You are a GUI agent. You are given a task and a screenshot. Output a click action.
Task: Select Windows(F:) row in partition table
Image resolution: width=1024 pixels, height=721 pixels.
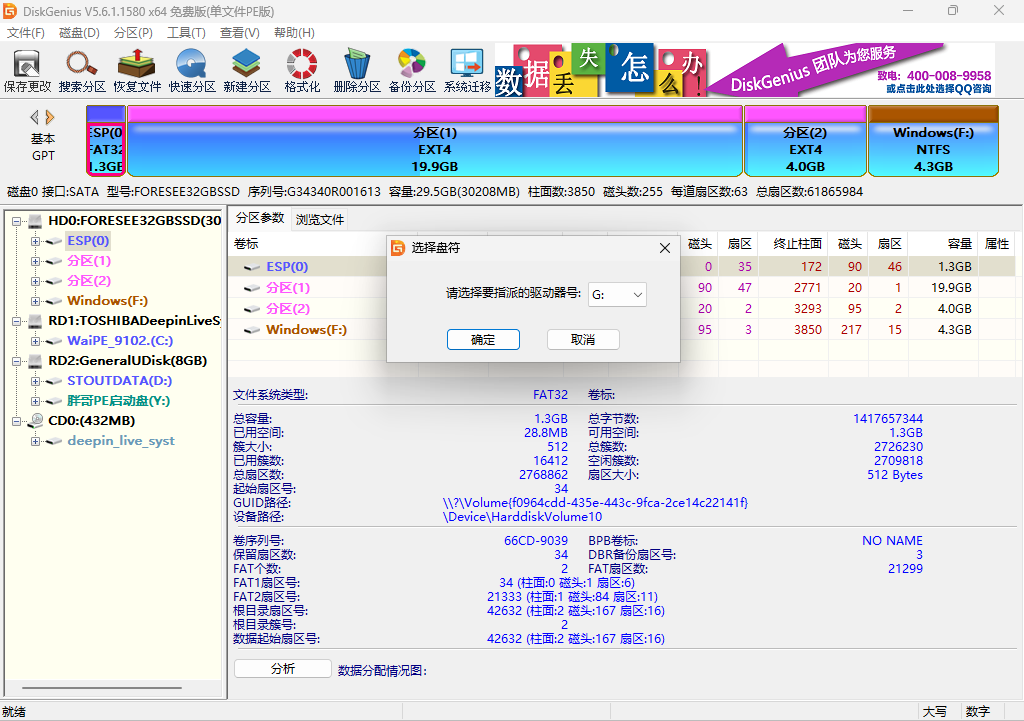point(622,330)
